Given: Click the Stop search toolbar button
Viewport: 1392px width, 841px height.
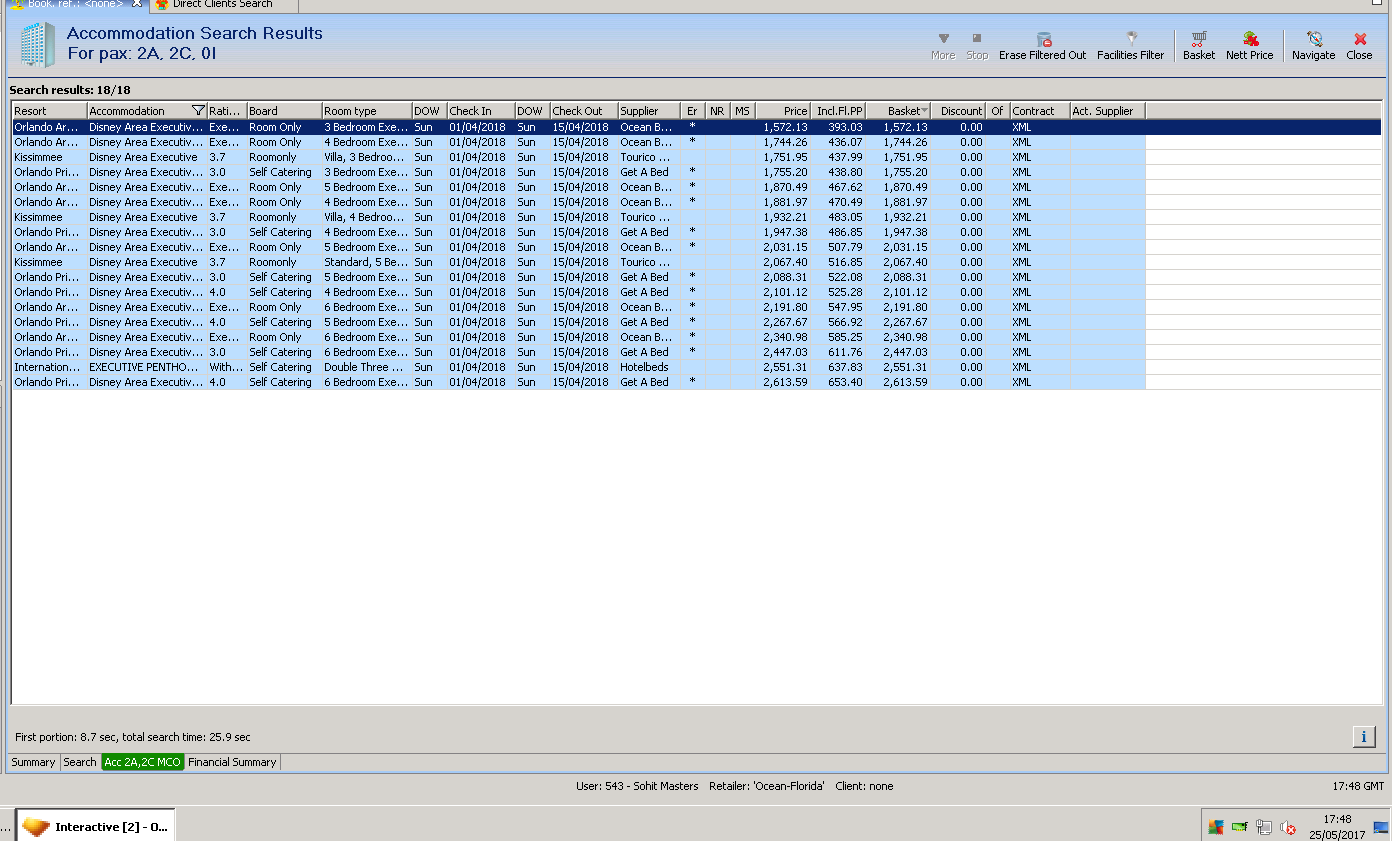Looking at the screenshot, I should pyautogui.click(x=977, y=46).
